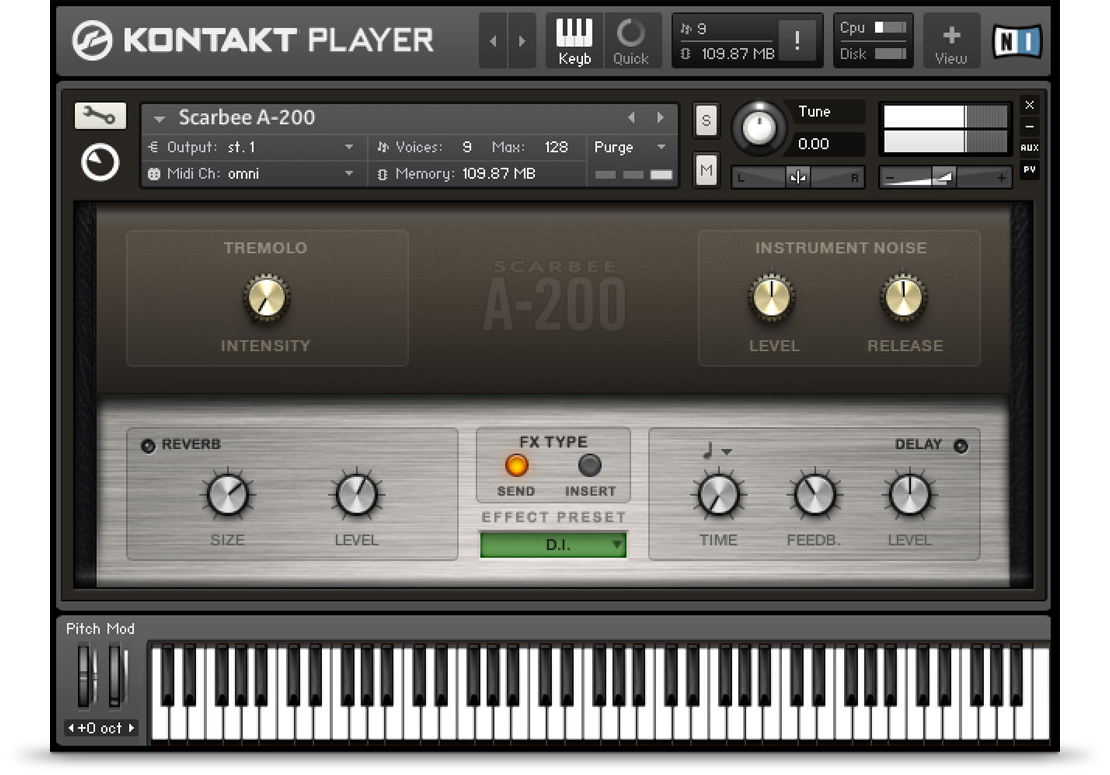This screenshot has height=775, width=1110.
Task: Click the PV button on instrument header
Action: (x=1029, y=170)
